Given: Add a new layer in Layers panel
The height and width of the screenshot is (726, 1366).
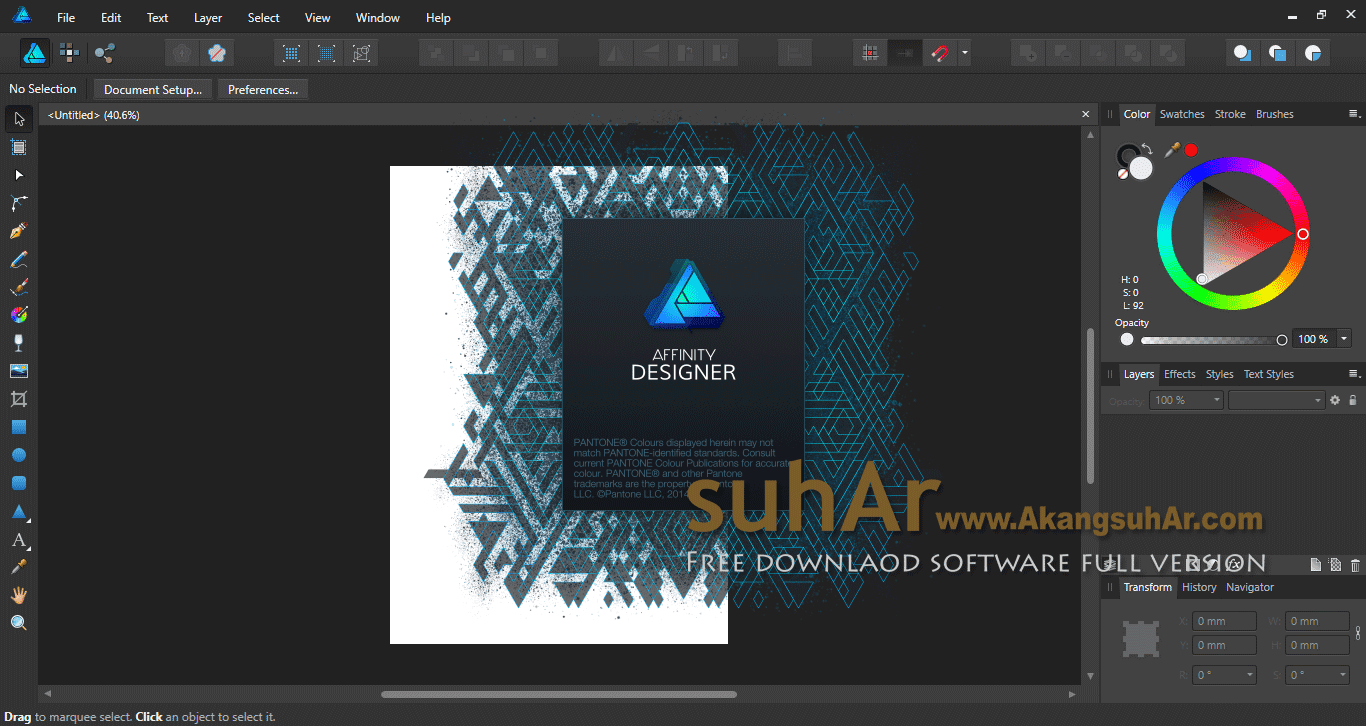Looking at the screenshot, I should click(x=1316, y=566).
